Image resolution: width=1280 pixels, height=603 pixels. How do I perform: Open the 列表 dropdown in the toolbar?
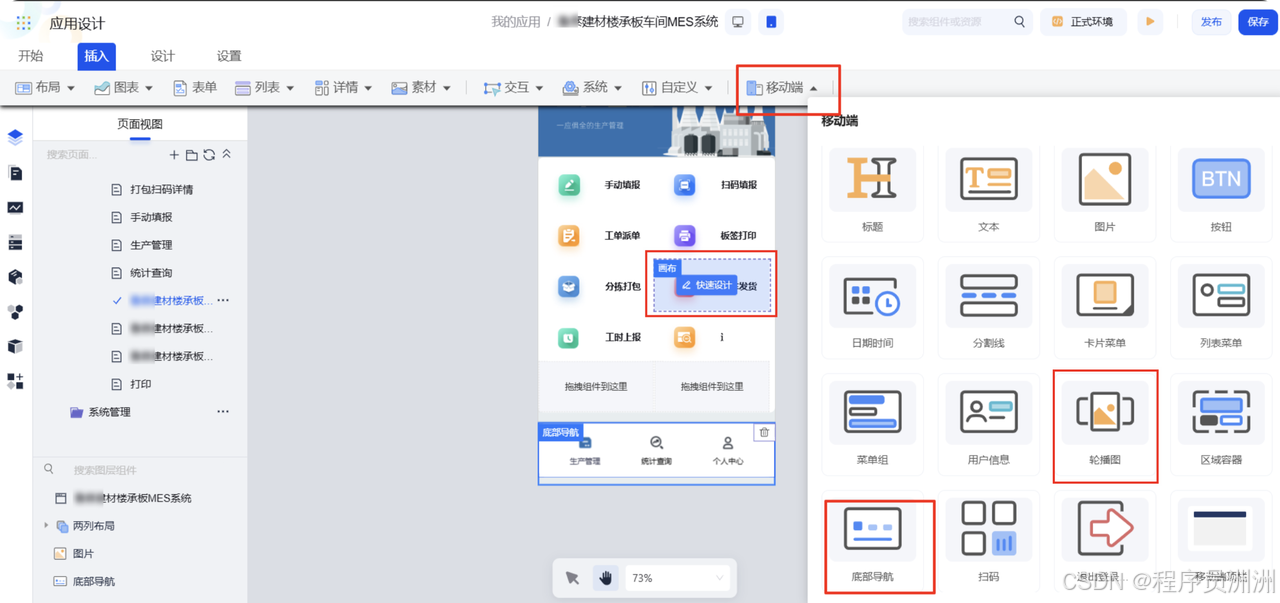tap(264, 88)
